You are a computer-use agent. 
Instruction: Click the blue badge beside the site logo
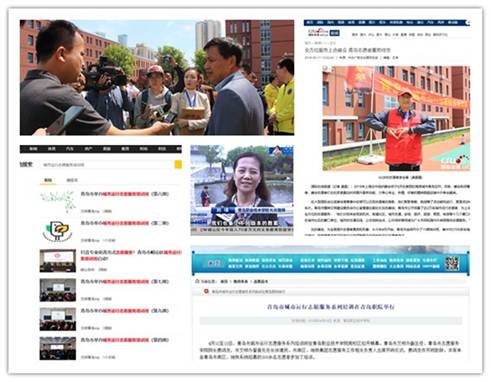click(334, 33)
